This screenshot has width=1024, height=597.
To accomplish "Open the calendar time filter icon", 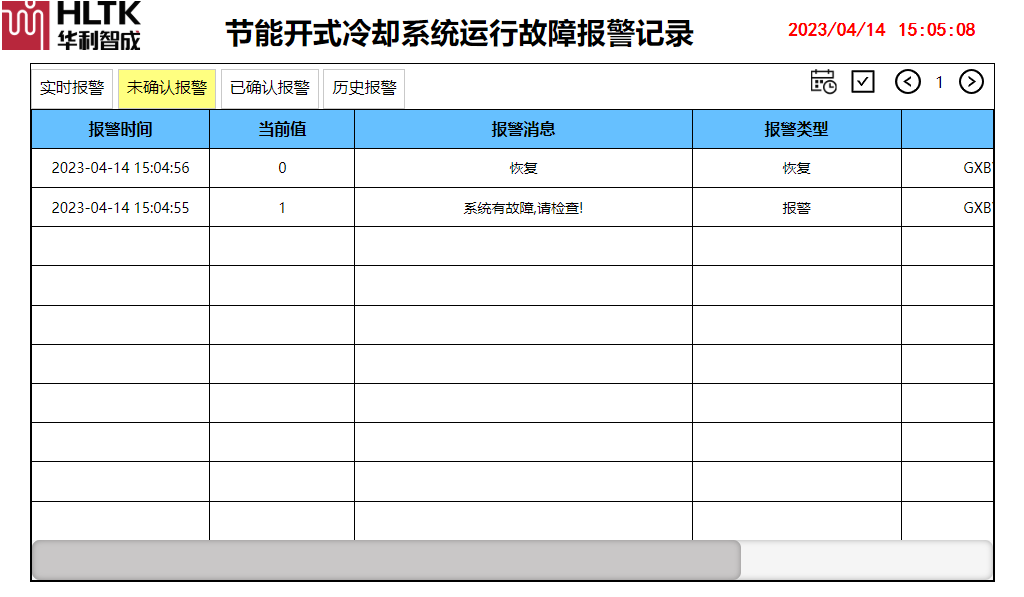I will [x=823, y=82].
